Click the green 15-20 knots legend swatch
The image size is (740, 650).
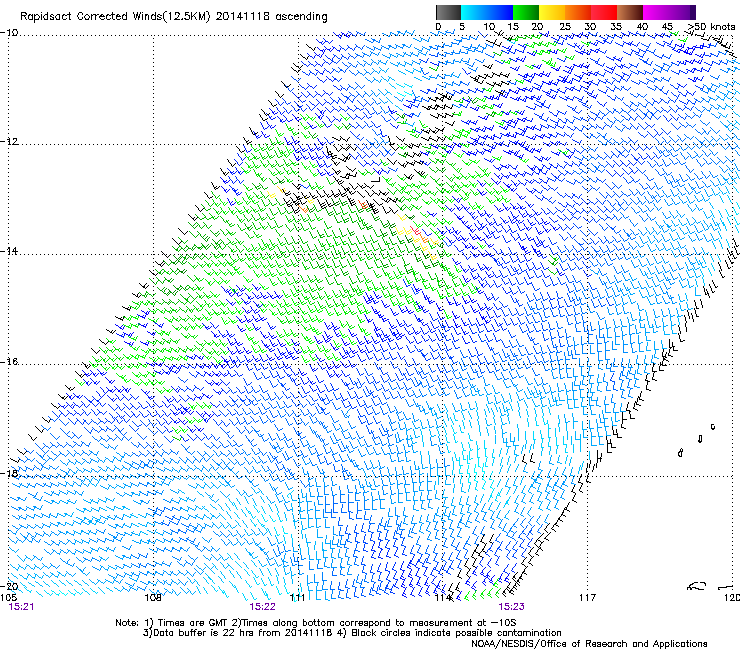[526, 12]
